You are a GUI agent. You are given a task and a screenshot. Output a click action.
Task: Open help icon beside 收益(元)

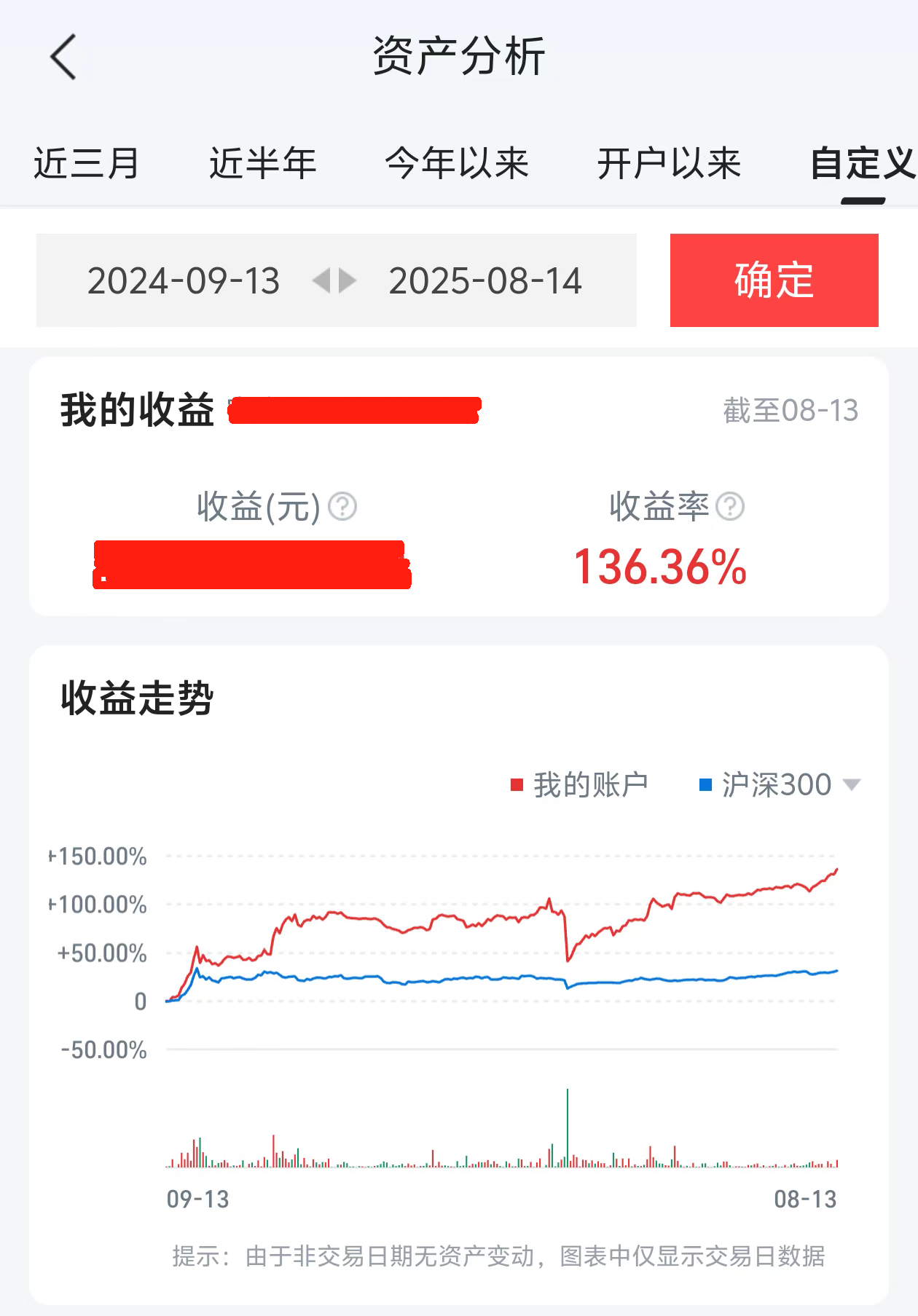(x=342, y=506)
